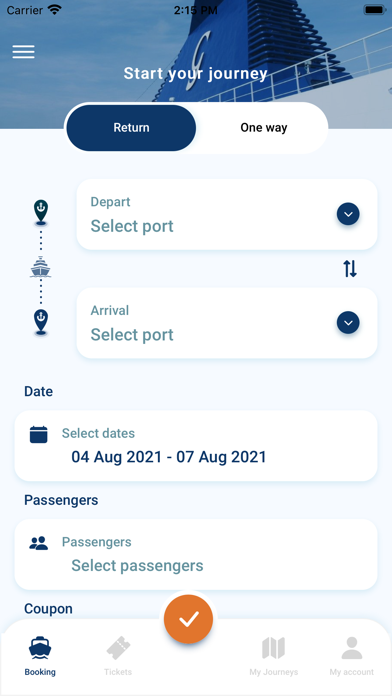Screen dimensions: 392x696
Task: Expand the Arrival port dropdown arrow
Action: tap(348, 323)
